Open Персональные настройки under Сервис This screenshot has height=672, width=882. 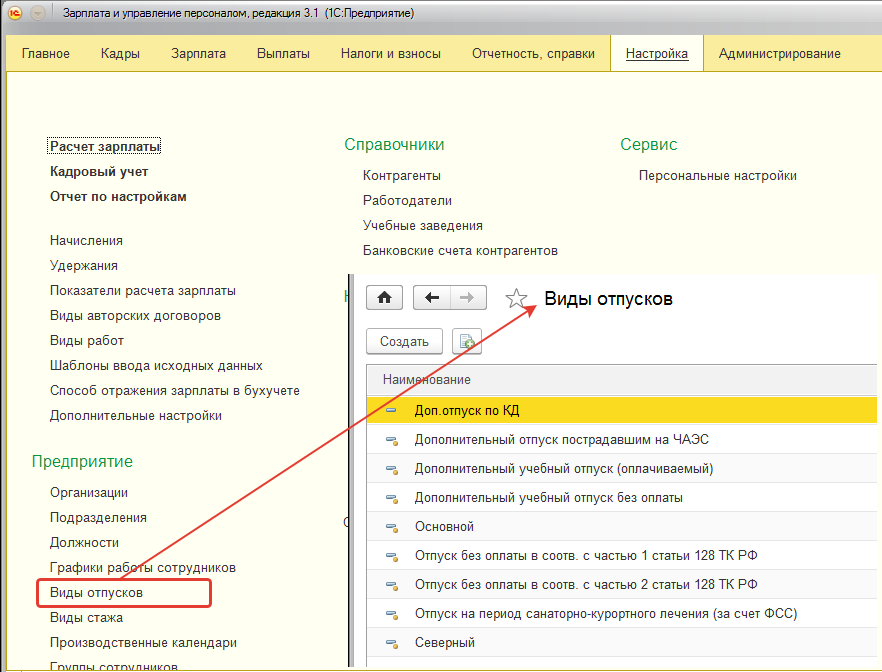point(717,175)
